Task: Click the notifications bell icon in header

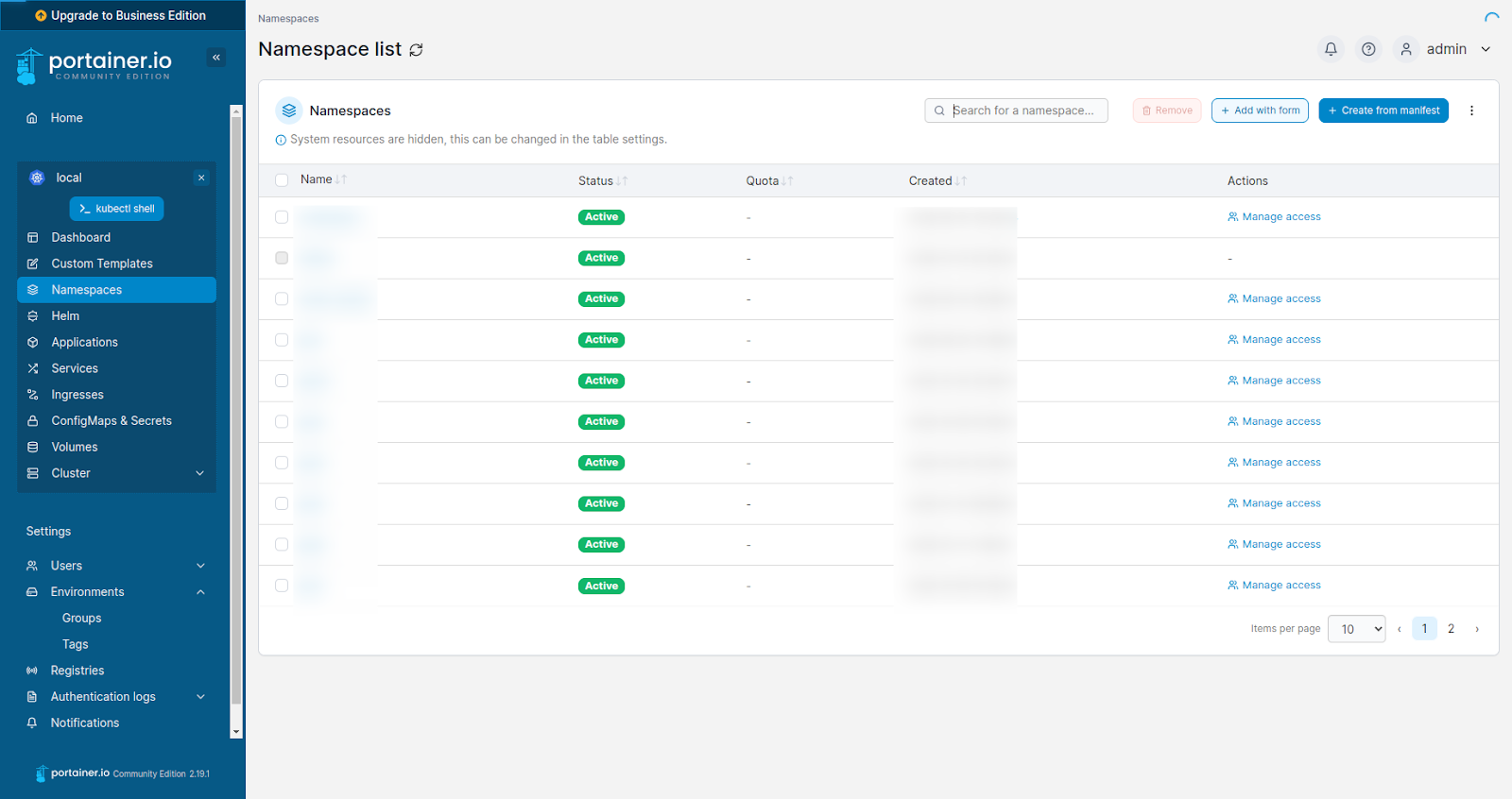Action: click(1331, 49)
